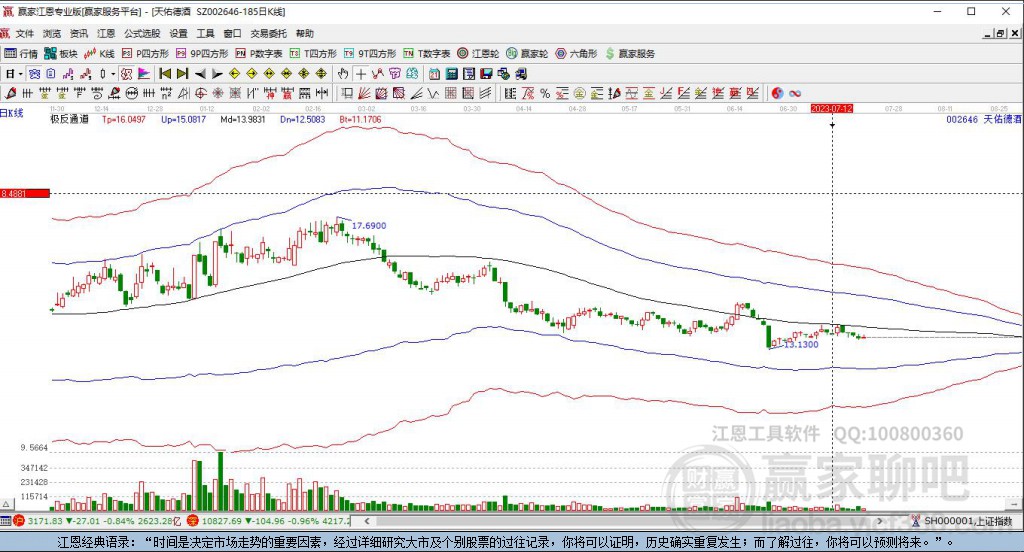Image resolution: width=1024 pixels, height=552 pixels.
Task: Open the 六角形 hexagon tool
Action: tap(576, 54)
